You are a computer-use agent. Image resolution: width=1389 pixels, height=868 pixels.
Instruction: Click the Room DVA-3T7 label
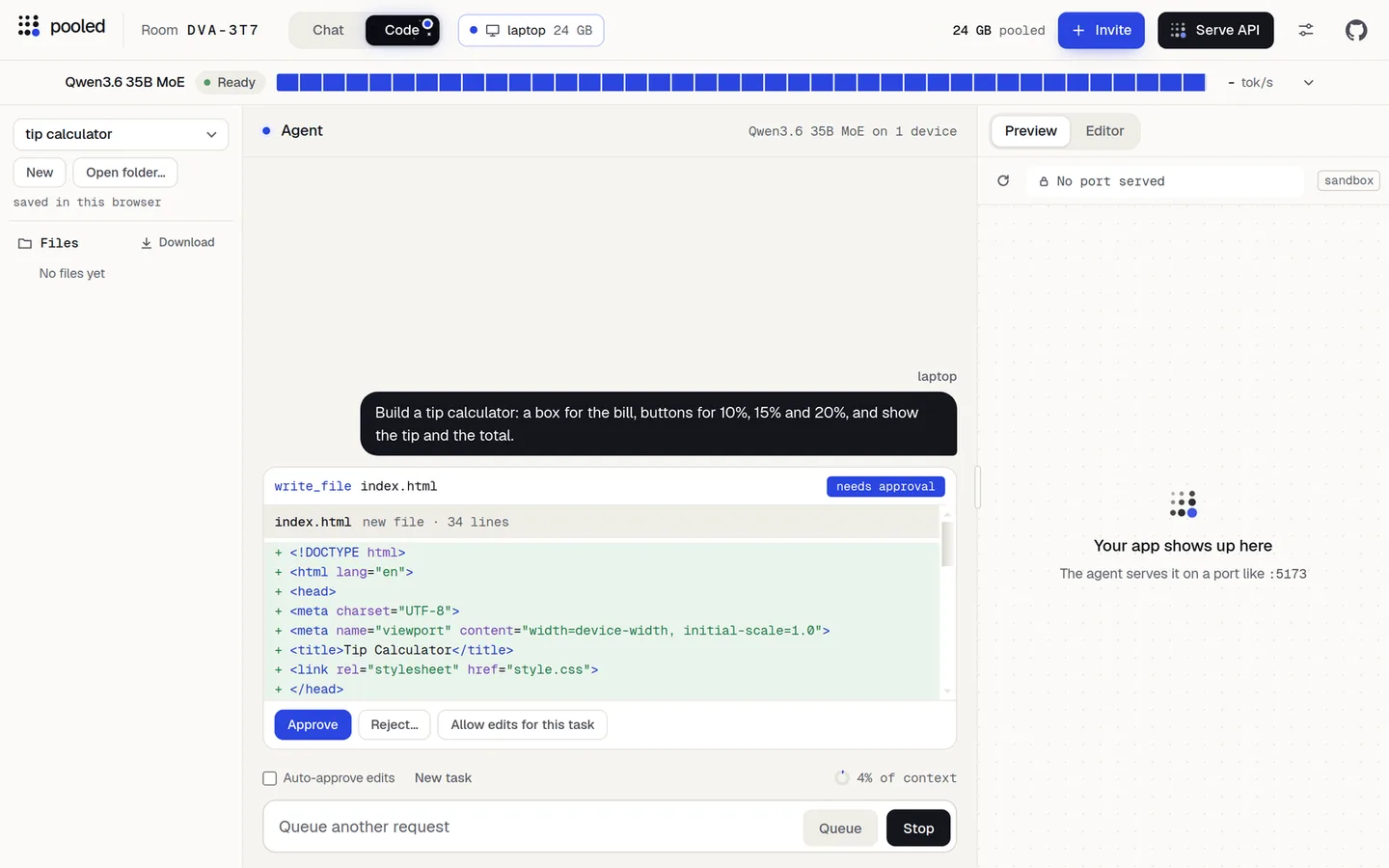click(200, 30)
